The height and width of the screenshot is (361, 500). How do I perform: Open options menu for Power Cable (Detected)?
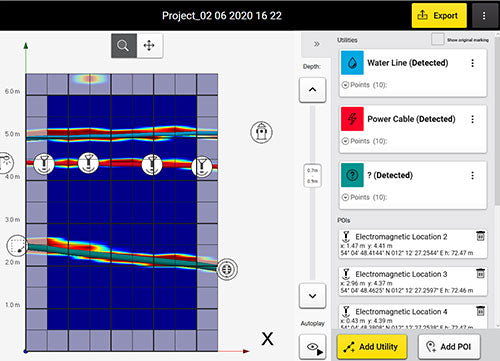pyautogui.click(x=472, y=119)
